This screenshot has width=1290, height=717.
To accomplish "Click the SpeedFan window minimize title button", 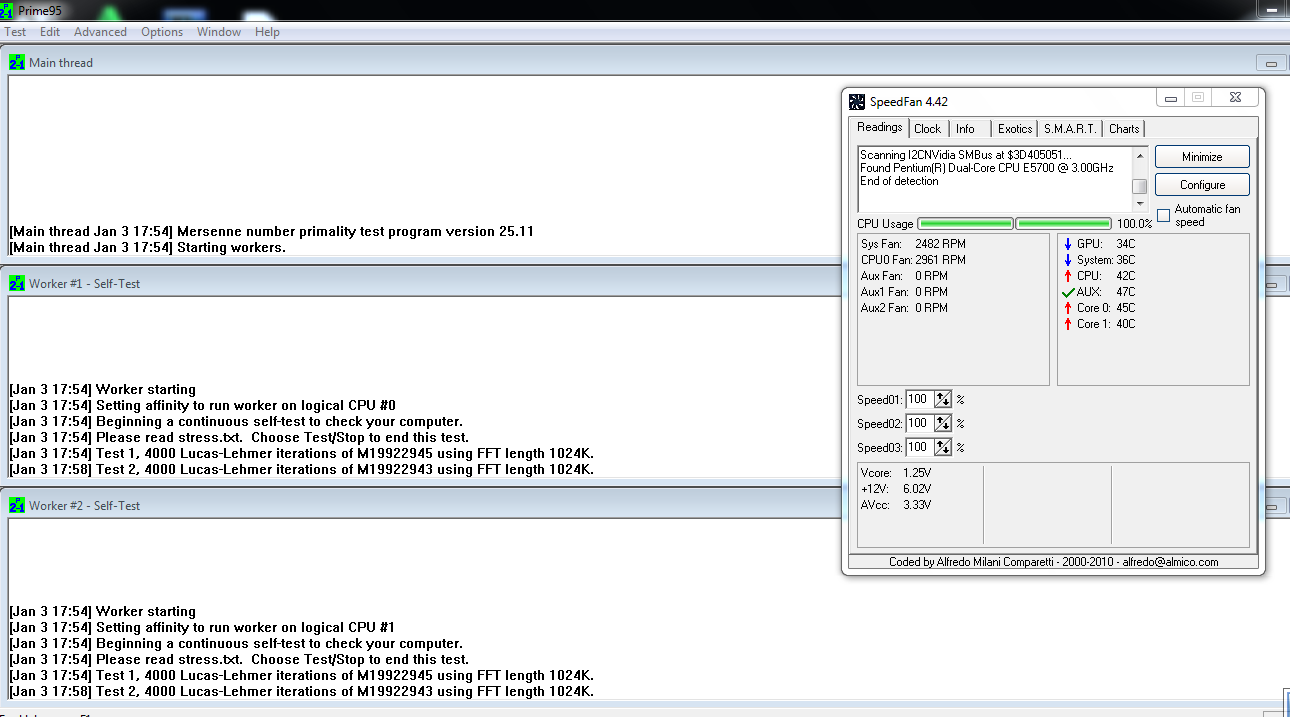I will tap(1171, 98).
